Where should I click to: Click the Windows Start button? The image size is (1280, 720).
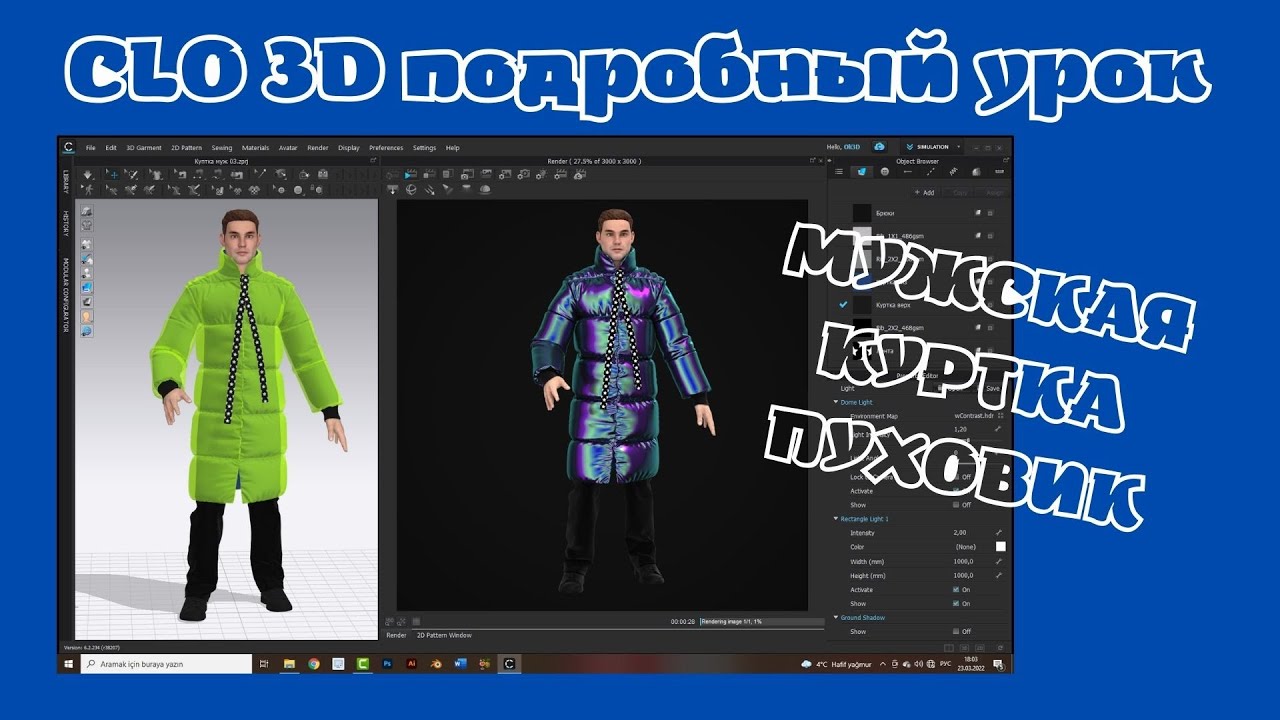tap(69, 663)
